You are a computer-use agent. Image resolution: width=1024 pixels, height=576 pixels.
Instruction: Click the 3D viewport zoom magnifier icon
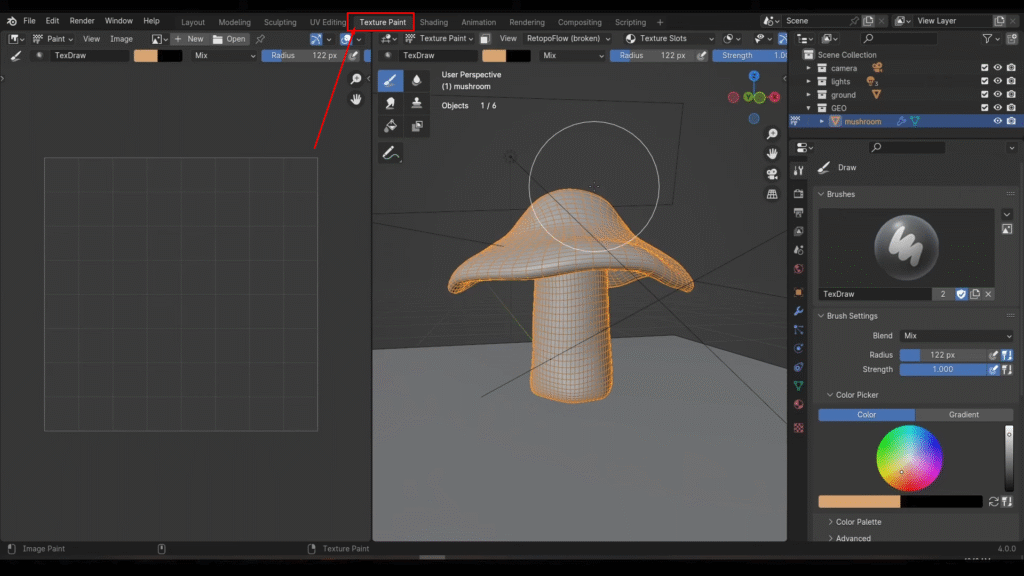pos(772,134)
